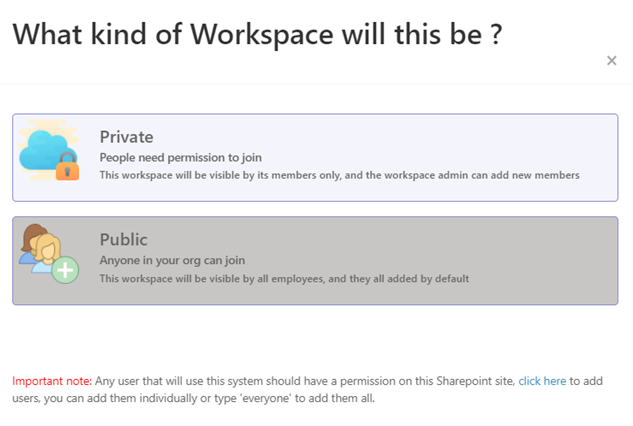Choose the highlighted Public workspace option card
Screen dimensions: 633x426
coord(315,260)
